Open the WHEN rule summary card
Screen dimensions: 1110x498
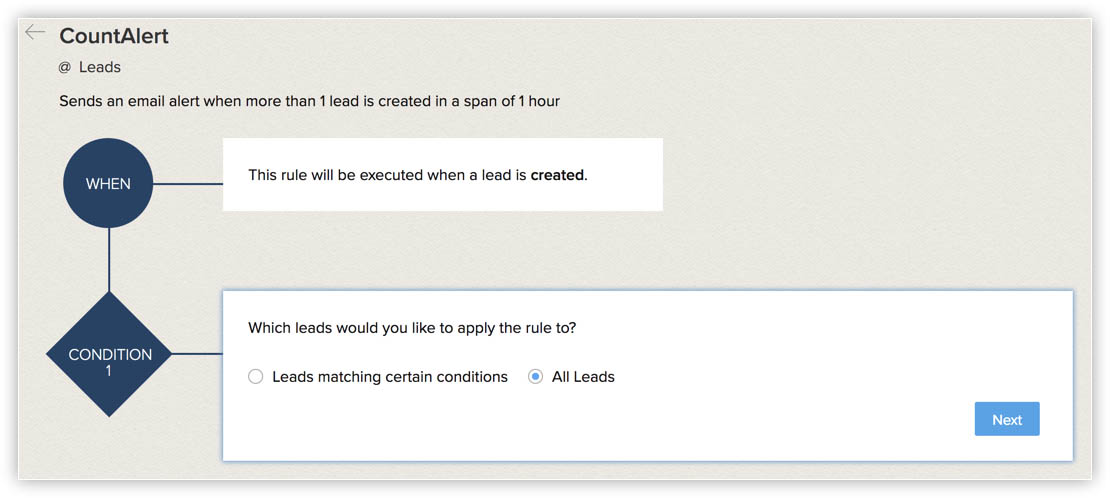442,174
